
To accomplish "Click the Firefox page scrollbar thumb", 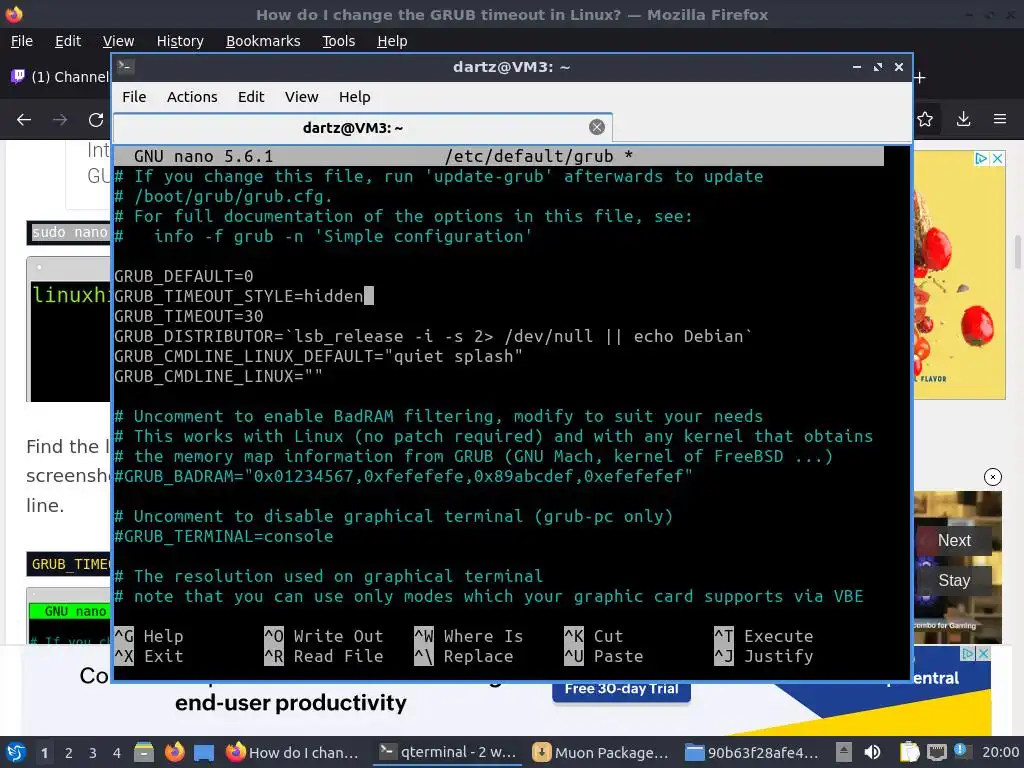I will pos(1017,253).
